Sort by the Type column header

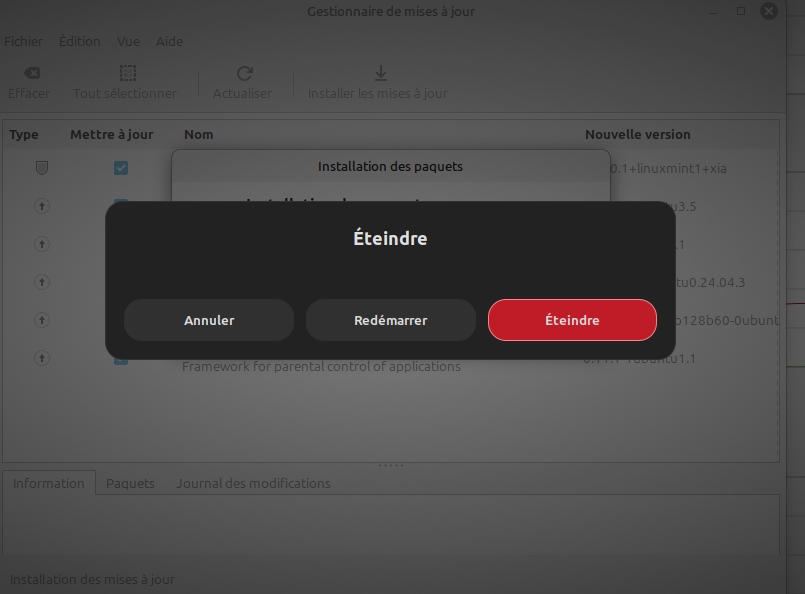click(24, 135)
